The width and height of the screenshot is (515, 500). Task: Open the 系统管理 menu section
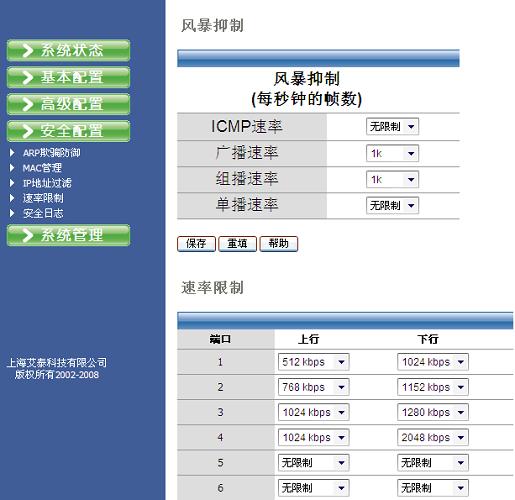[x=68, y=235]
